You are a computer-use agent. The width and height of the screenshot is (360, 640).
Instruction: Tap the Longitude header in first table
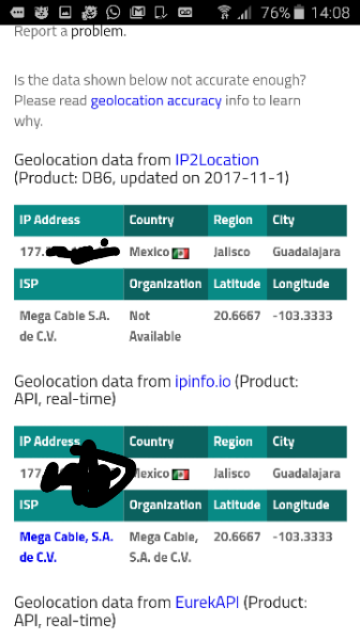point(300,284)
